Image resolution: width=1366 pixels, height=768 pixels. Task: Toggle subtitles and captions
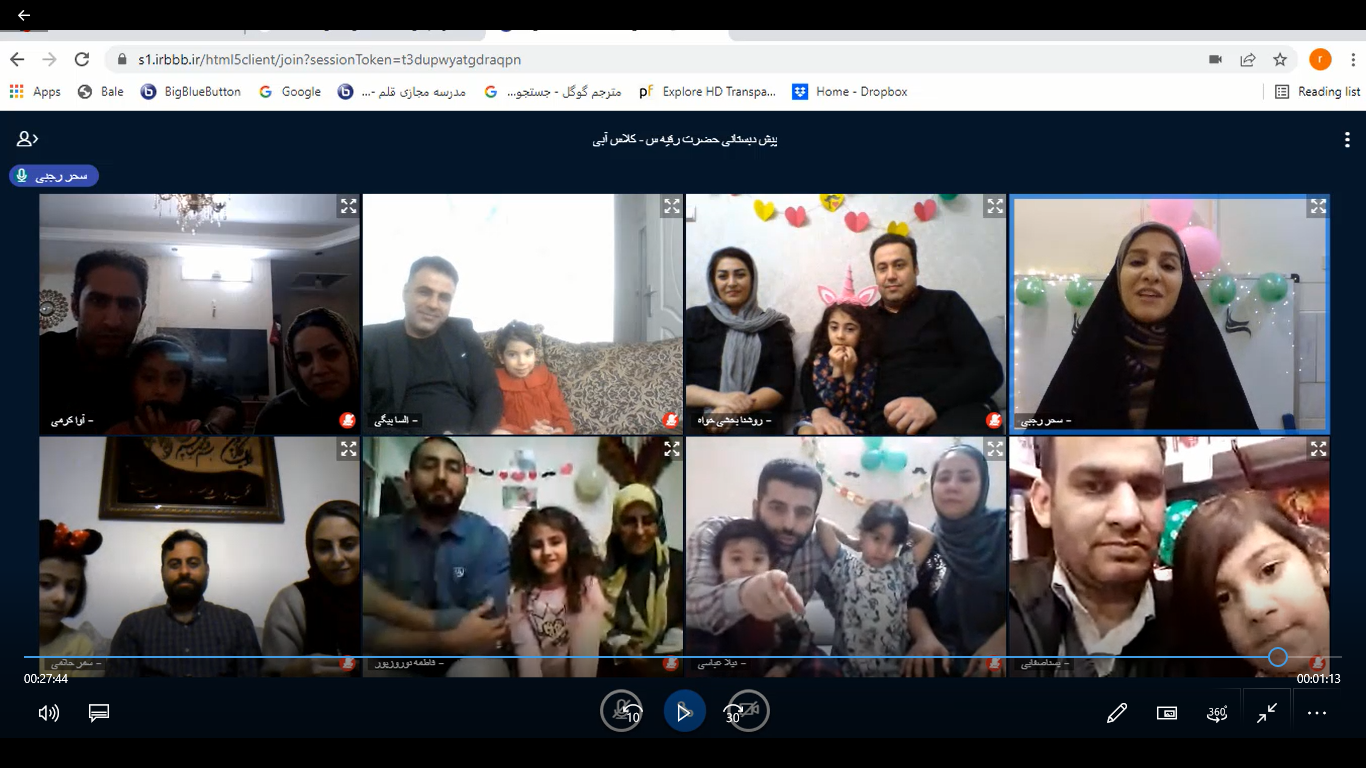98,713
